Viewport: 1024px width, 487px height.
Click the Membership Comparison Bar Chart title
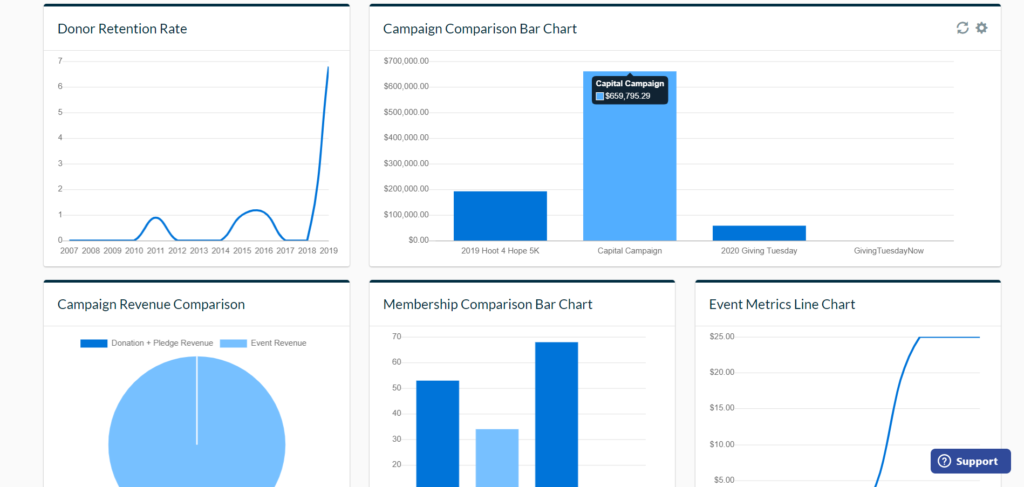click(x=488, y=304)
